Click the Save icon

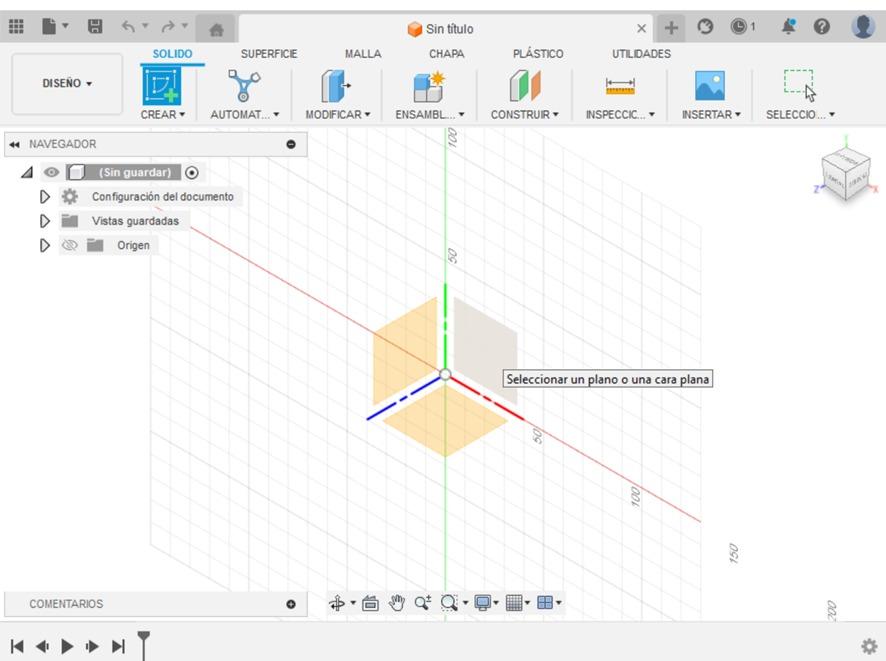point(94,27)
